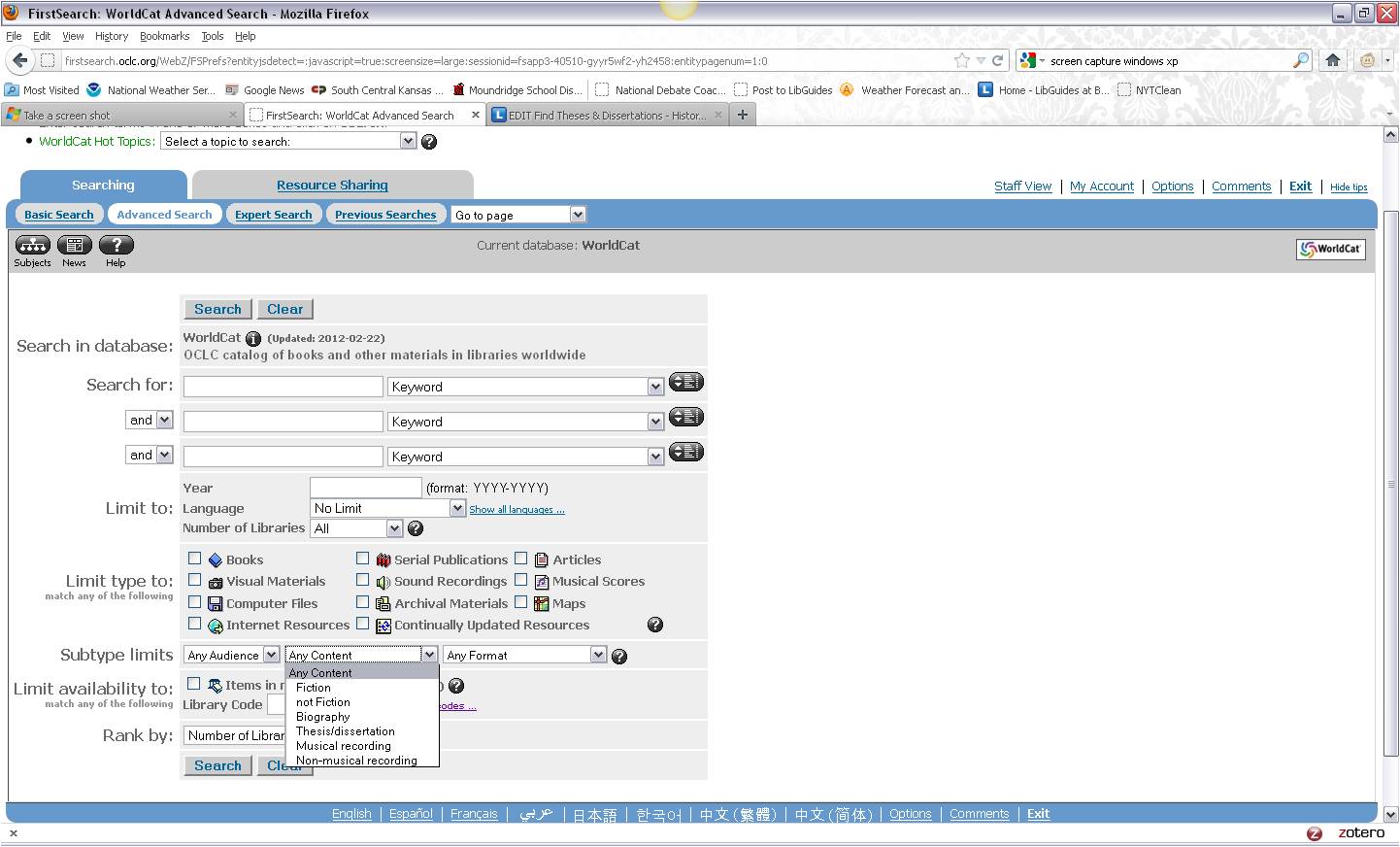
Task: Open a new tab with plus icon
Action: [743, 115]
